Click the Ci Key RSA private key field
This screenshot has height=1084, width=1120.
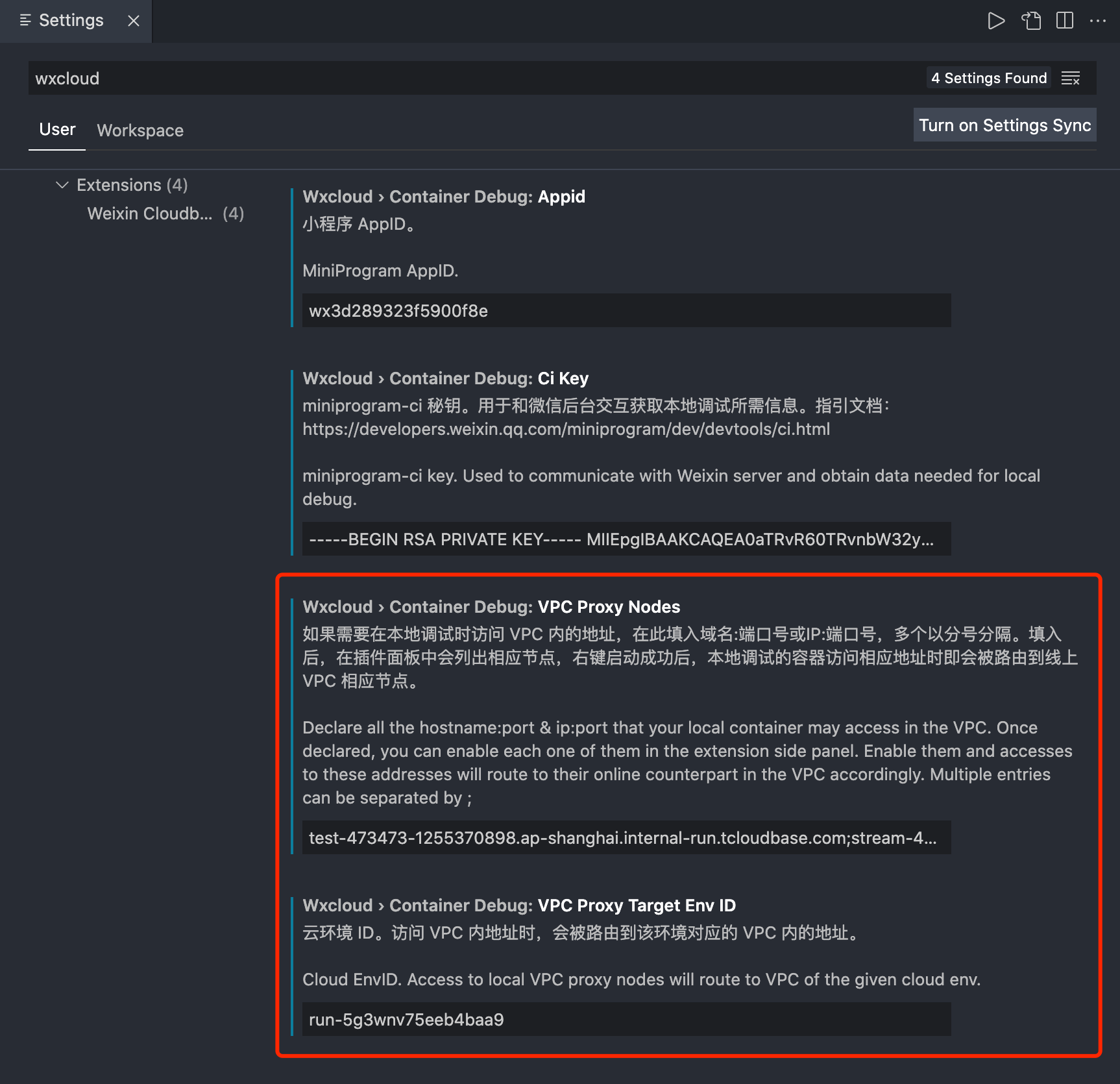626,539
